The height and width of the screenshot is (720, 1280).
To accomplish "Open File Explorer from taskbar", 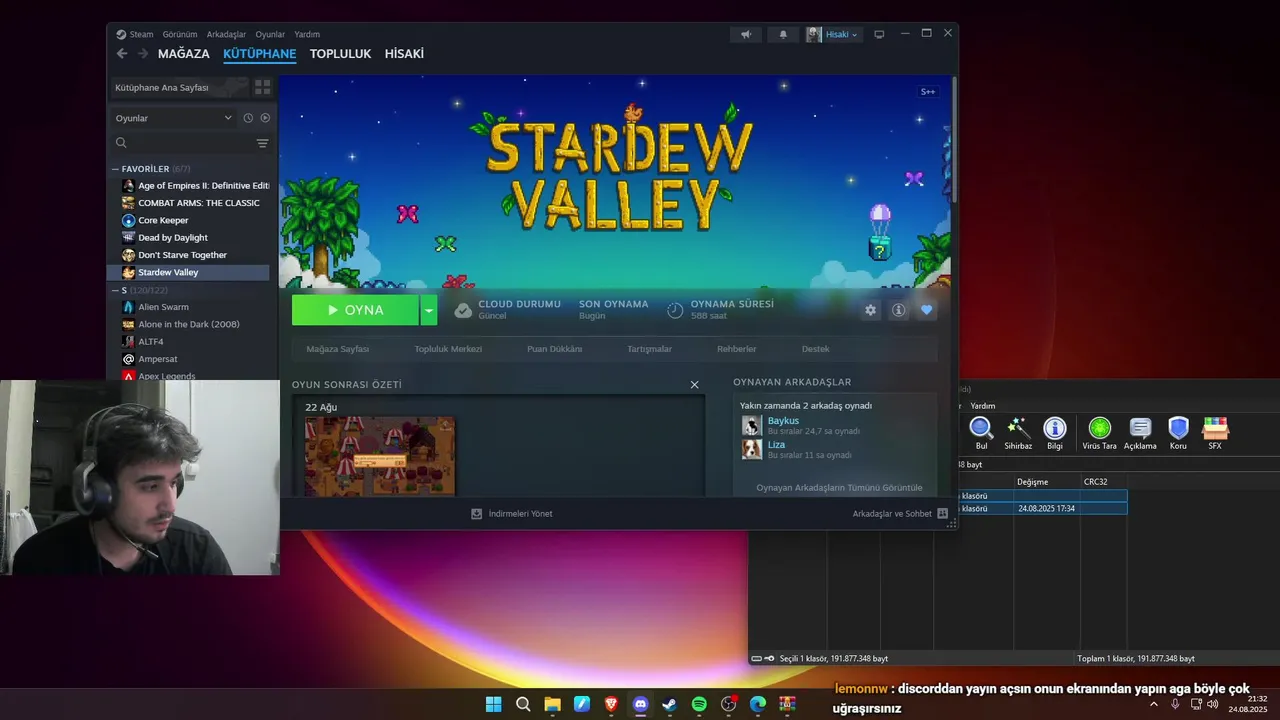I will [552, 704].
